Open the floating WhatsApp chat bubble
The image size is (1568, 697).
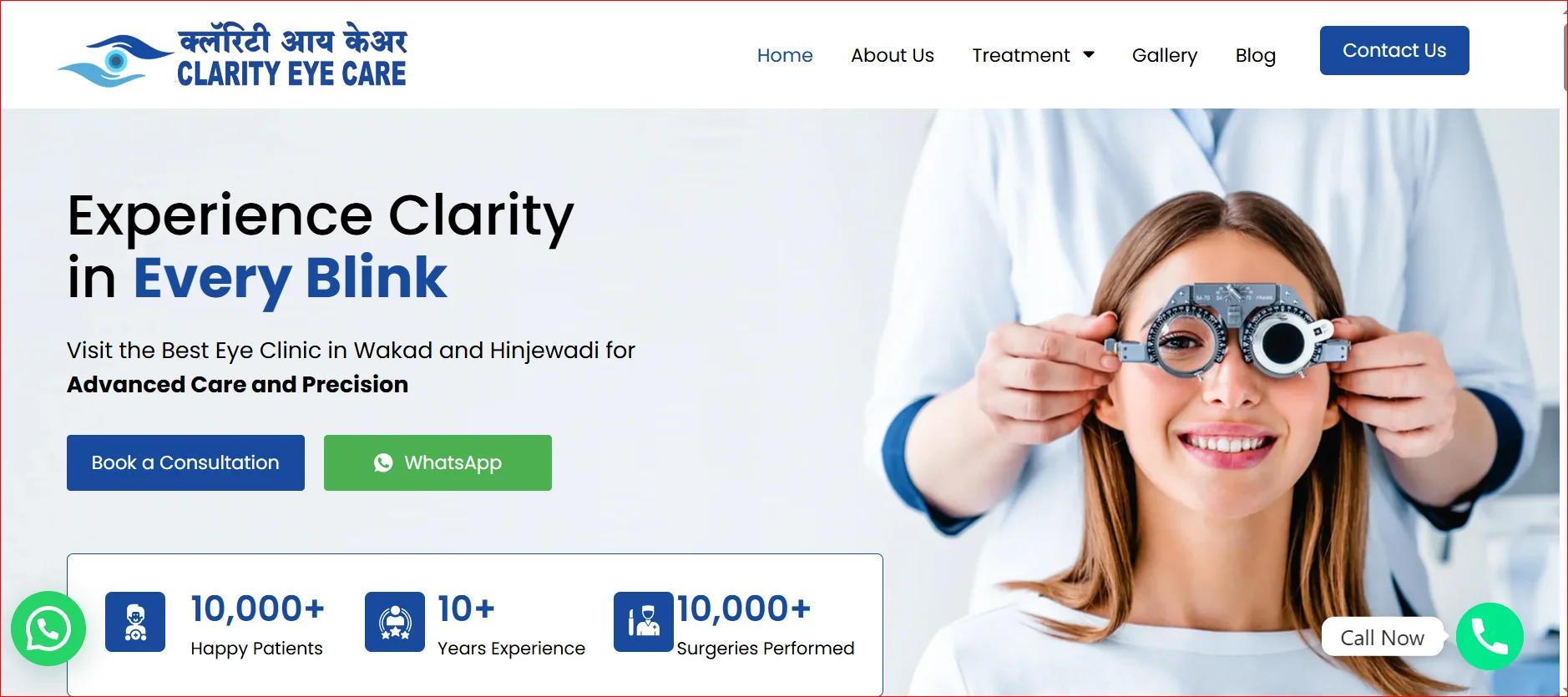[48, 629]
